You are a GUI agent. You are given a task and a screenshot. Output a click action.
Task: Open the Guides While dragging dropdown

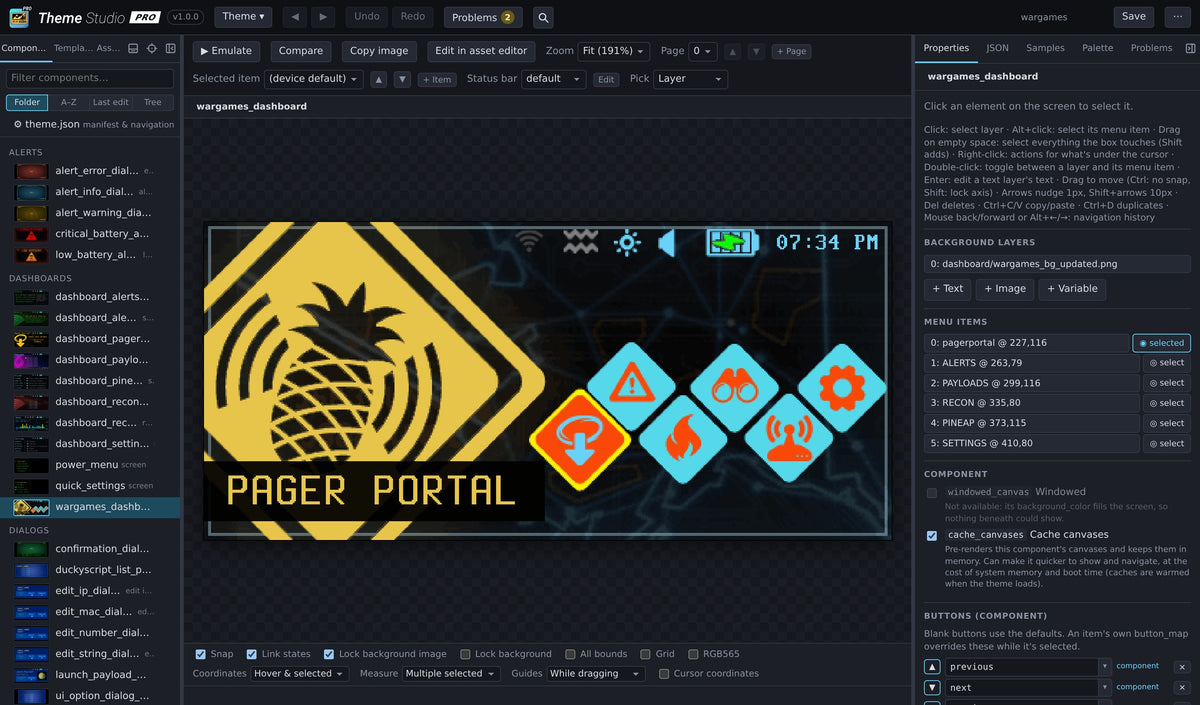coord(596,674)
